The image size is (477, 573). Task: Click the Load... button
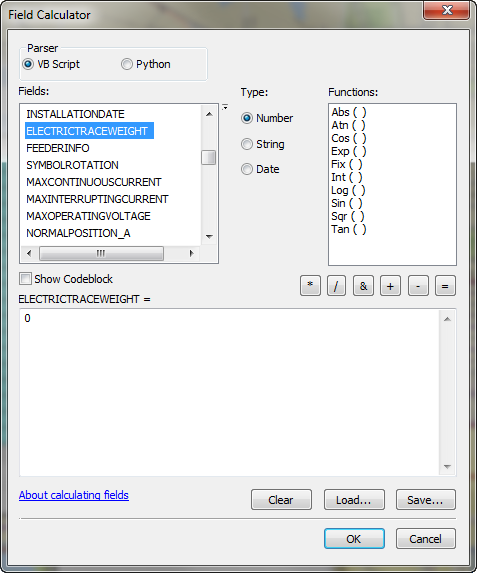[x=354, y=500]
